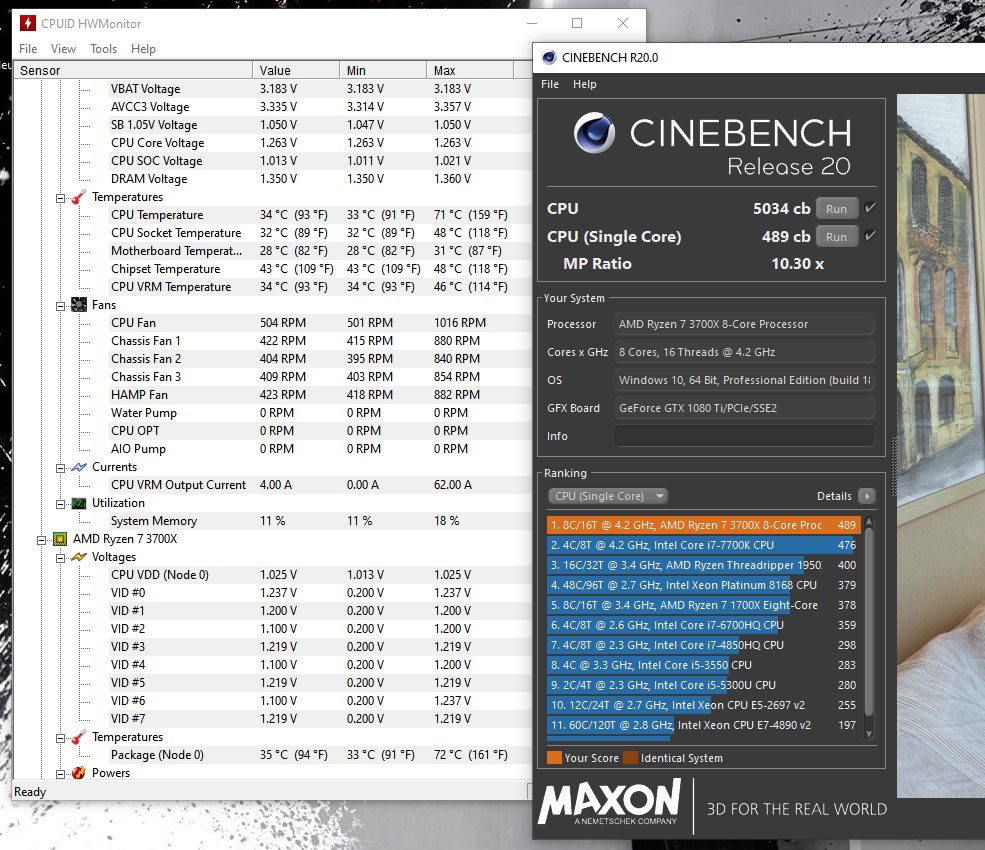Click the Utilization group icon

point(79,503)
